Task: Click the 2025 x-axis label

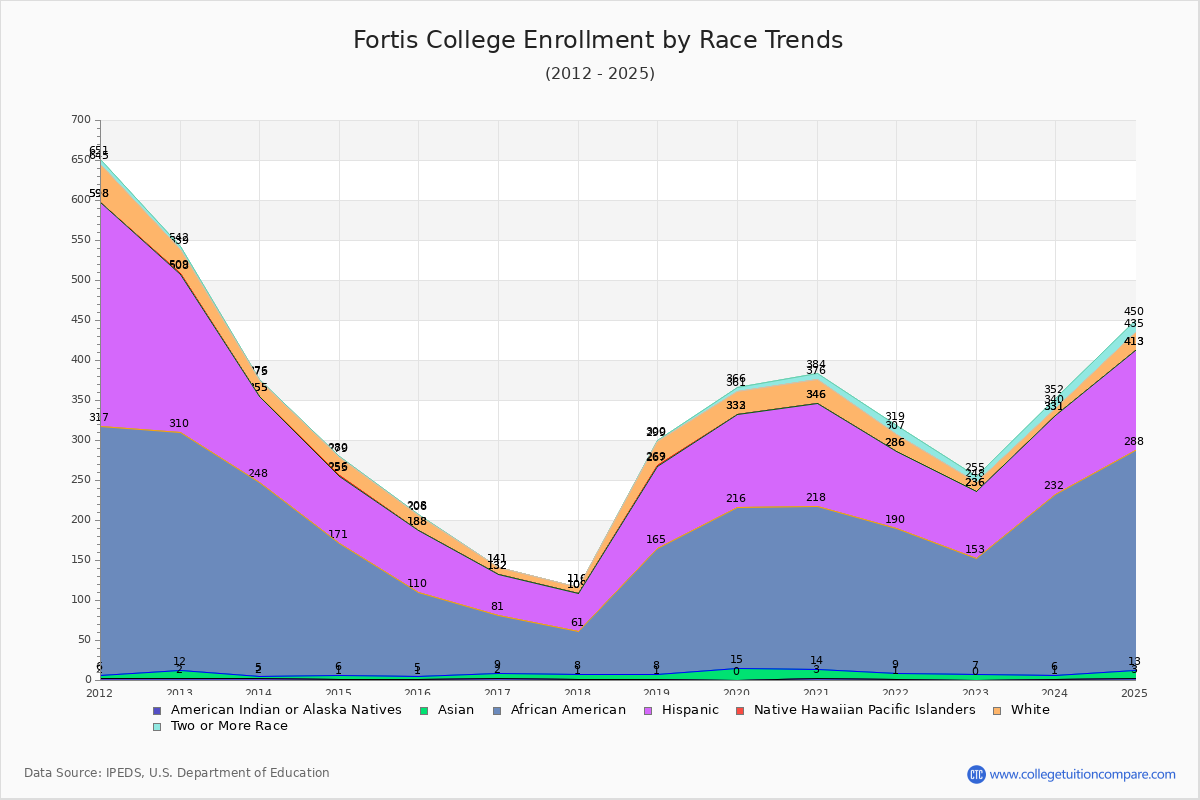Action: click(x=1135, y=693)
